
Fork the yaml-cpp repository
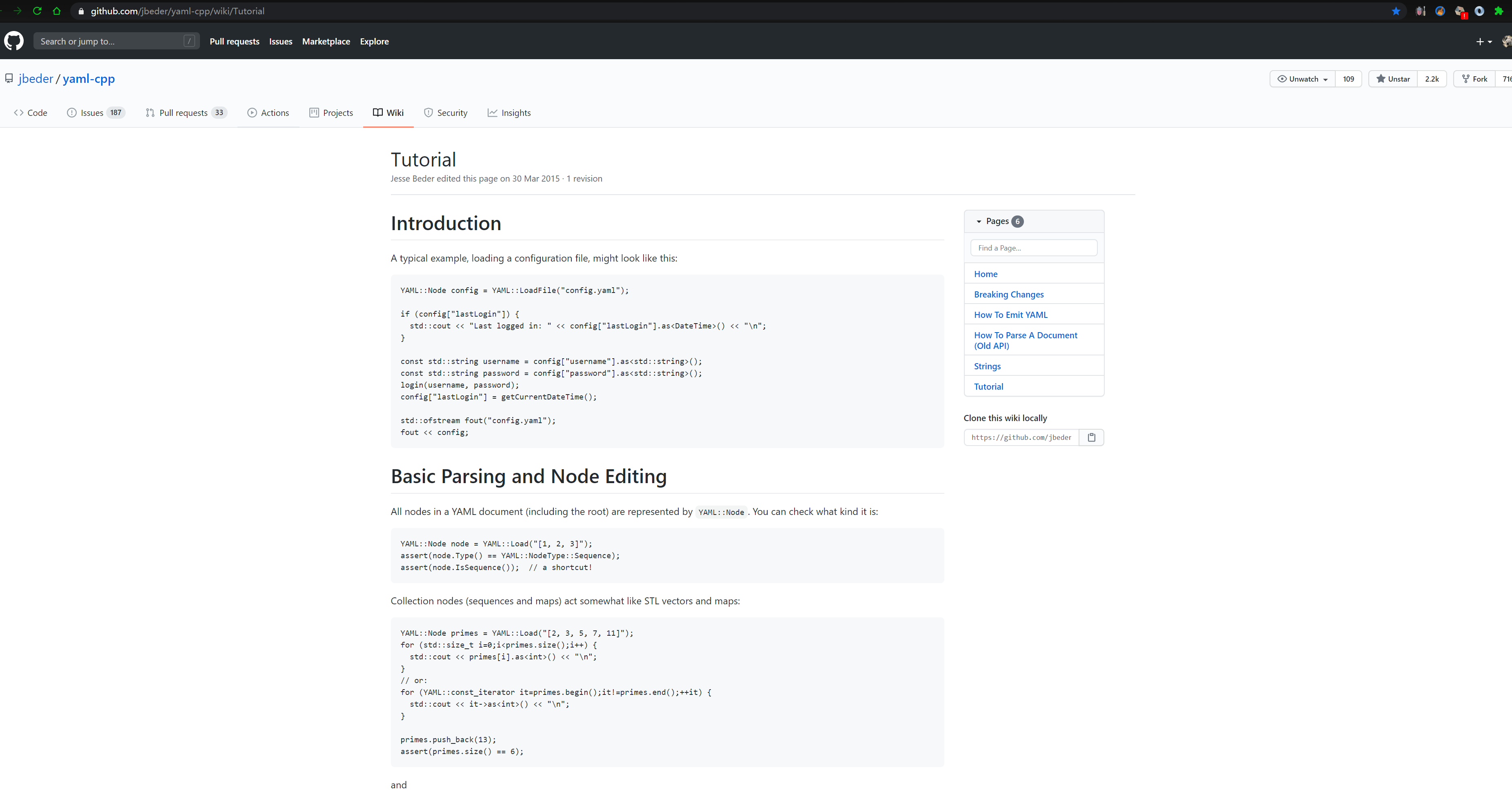coord(1474,79)
